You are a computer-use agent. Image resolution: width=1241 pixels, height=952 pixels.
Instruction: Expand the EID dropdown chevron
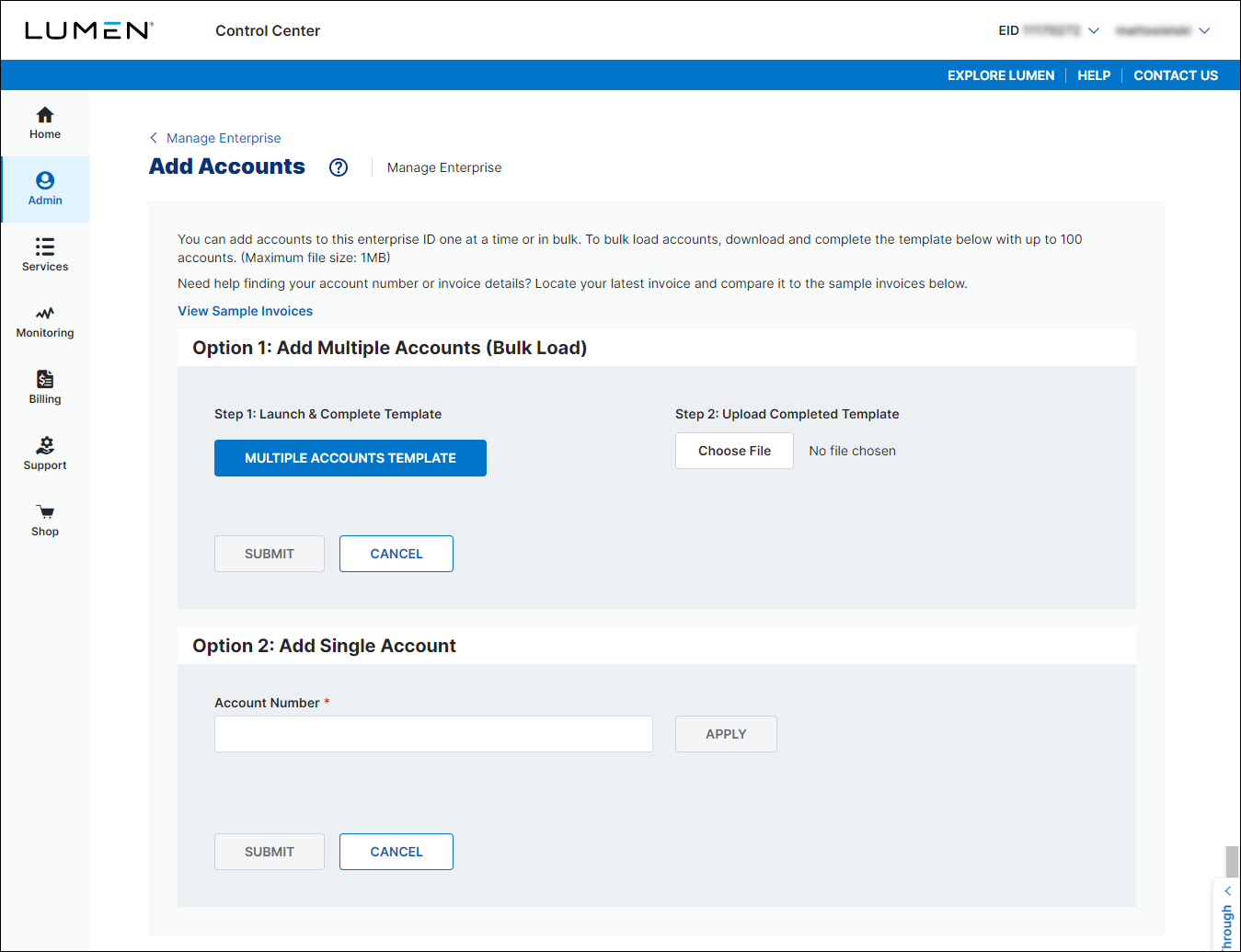point(1094,30)
